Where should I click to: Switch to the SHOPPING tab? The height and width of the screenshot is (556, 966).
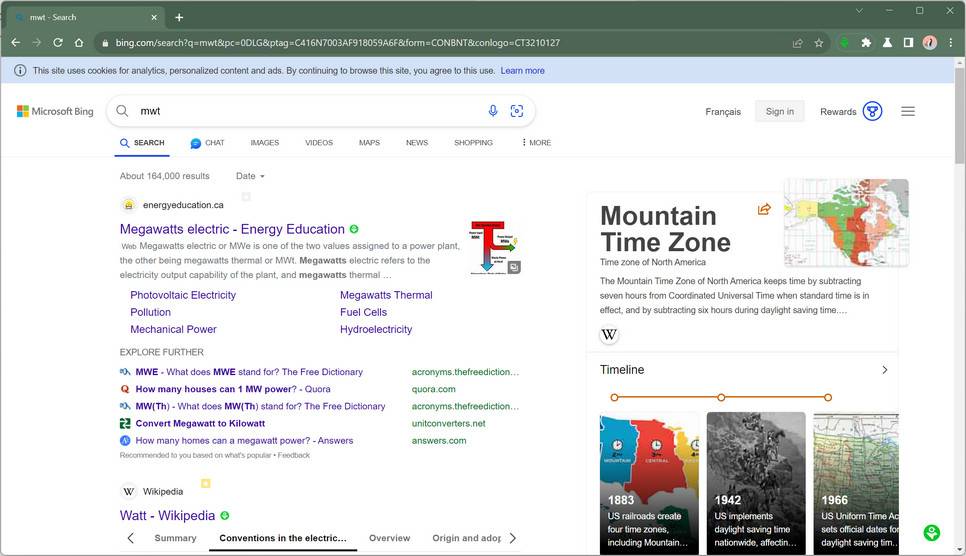click(473, 142)
